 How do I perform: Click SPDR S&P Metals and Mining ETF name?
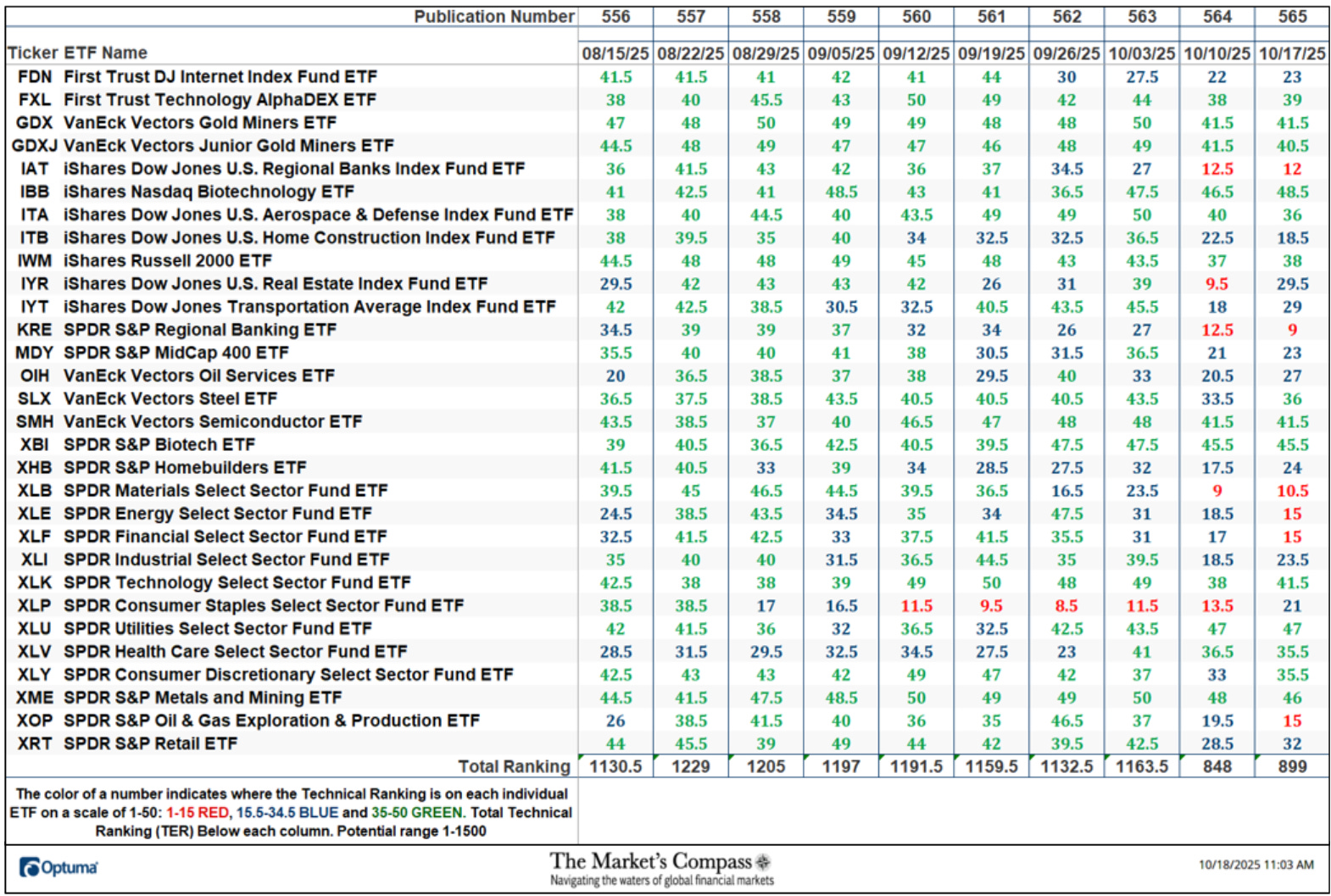click(203, 697)
